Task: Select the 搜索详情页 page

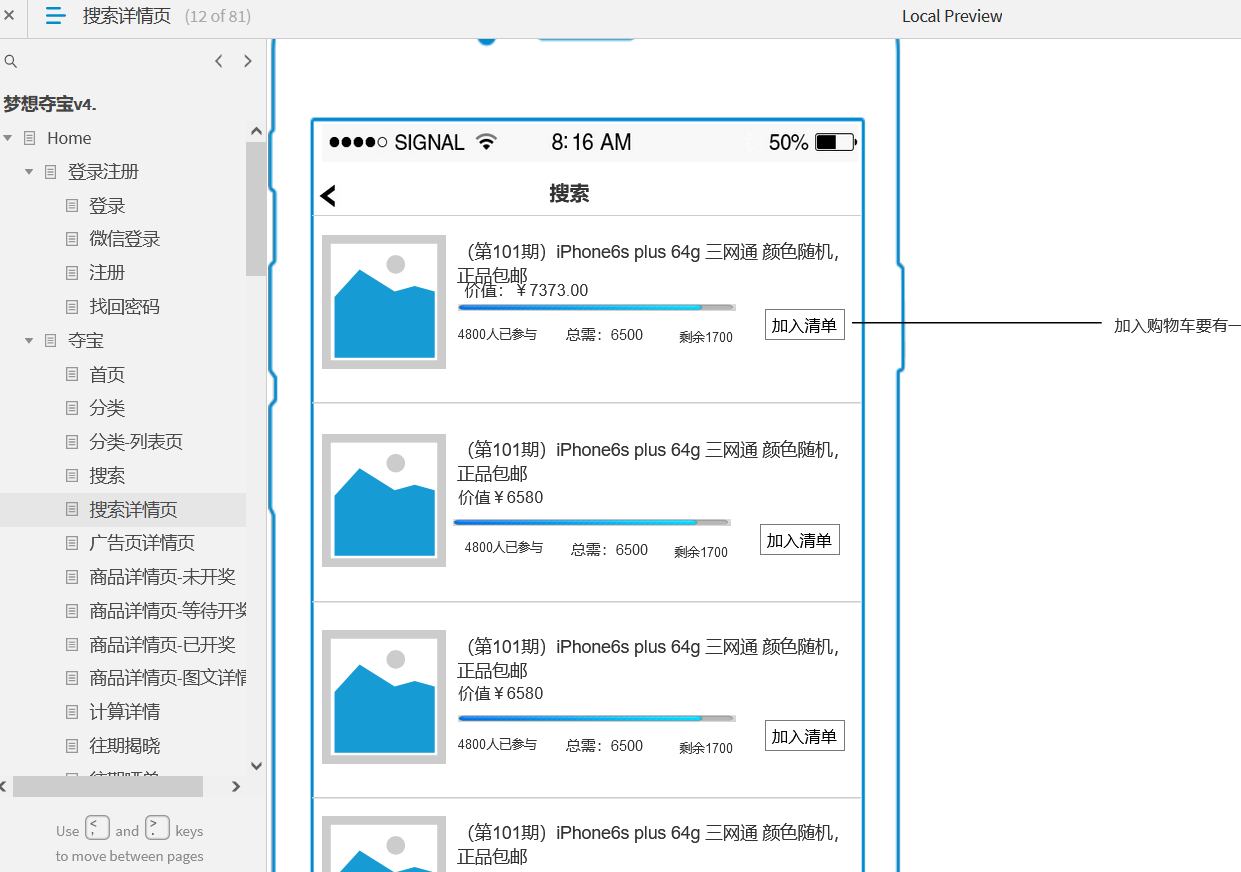Action: point(133,510)
